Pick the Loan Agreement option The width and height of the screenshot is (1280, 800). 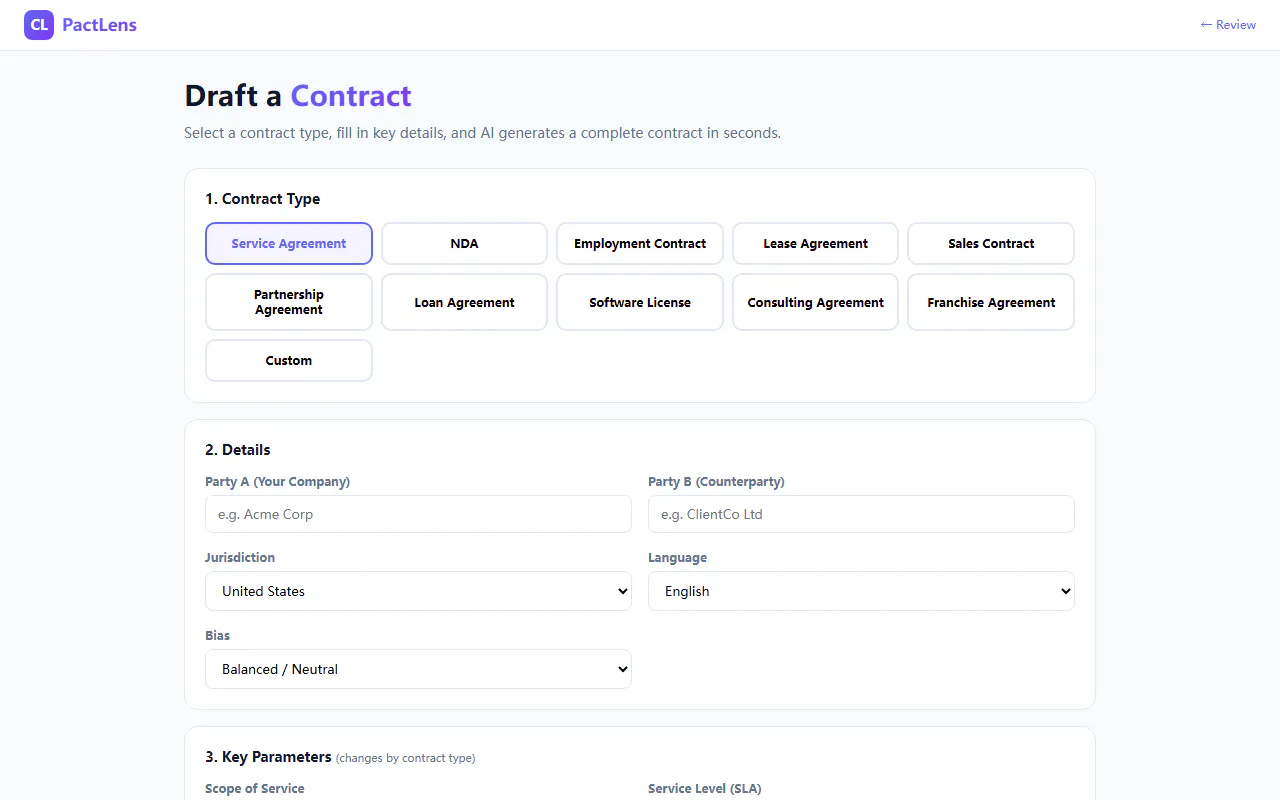(x=464, y=302)
